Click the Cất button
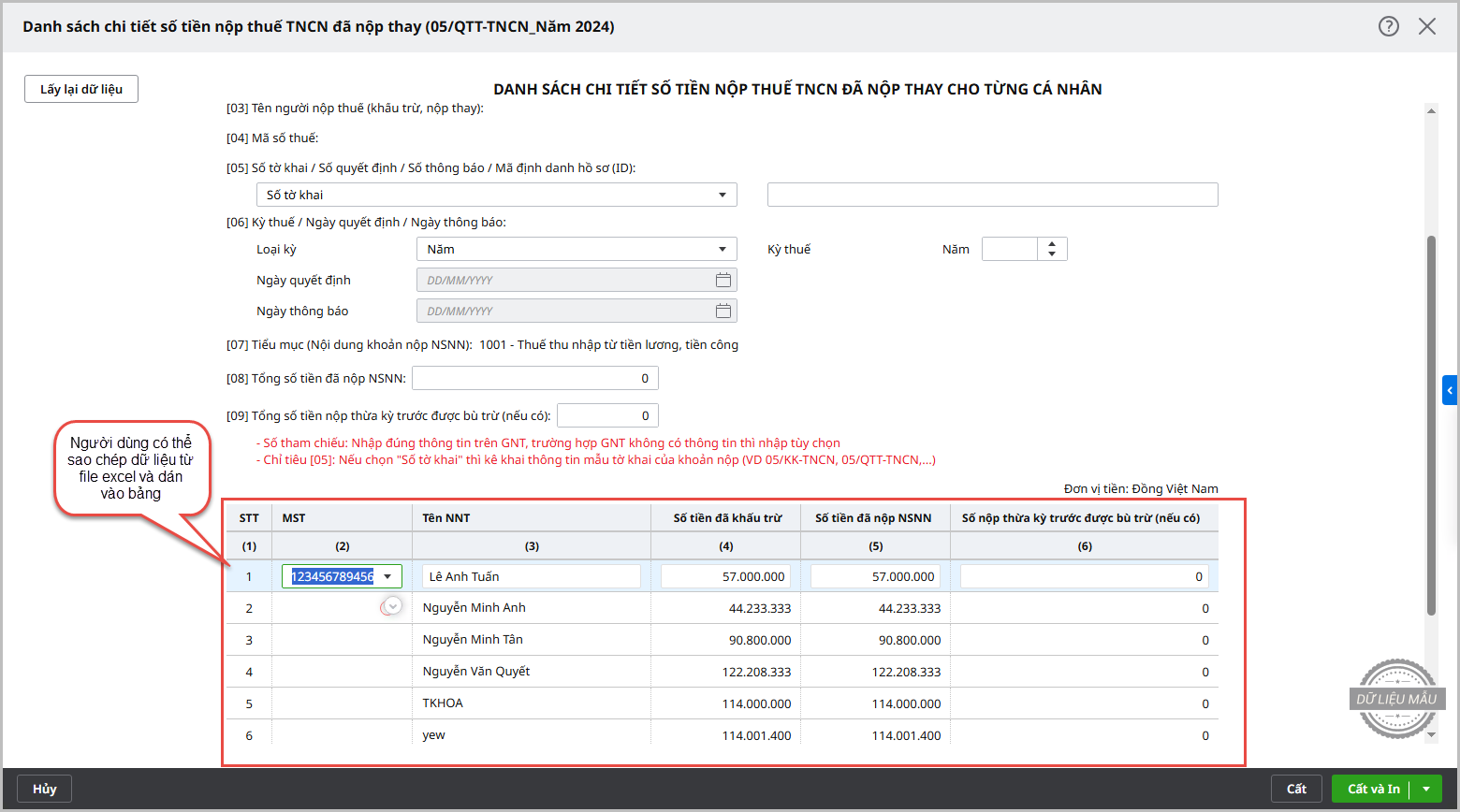Viewport: 1460px width, 812px height. [1296, 789]
